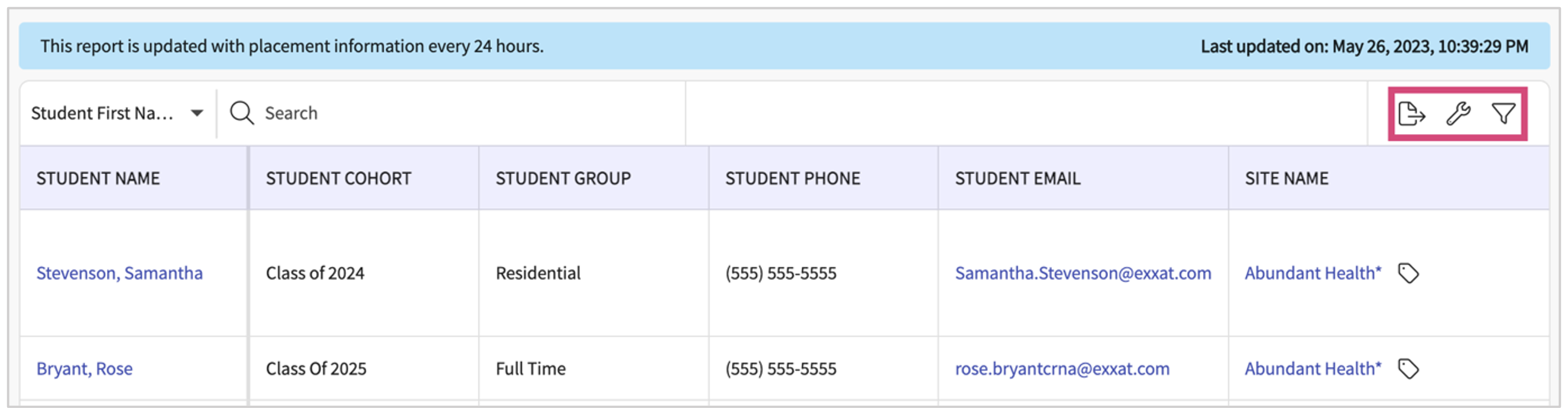Open Stevenson, Samantha student profile link

click(119, 273)
